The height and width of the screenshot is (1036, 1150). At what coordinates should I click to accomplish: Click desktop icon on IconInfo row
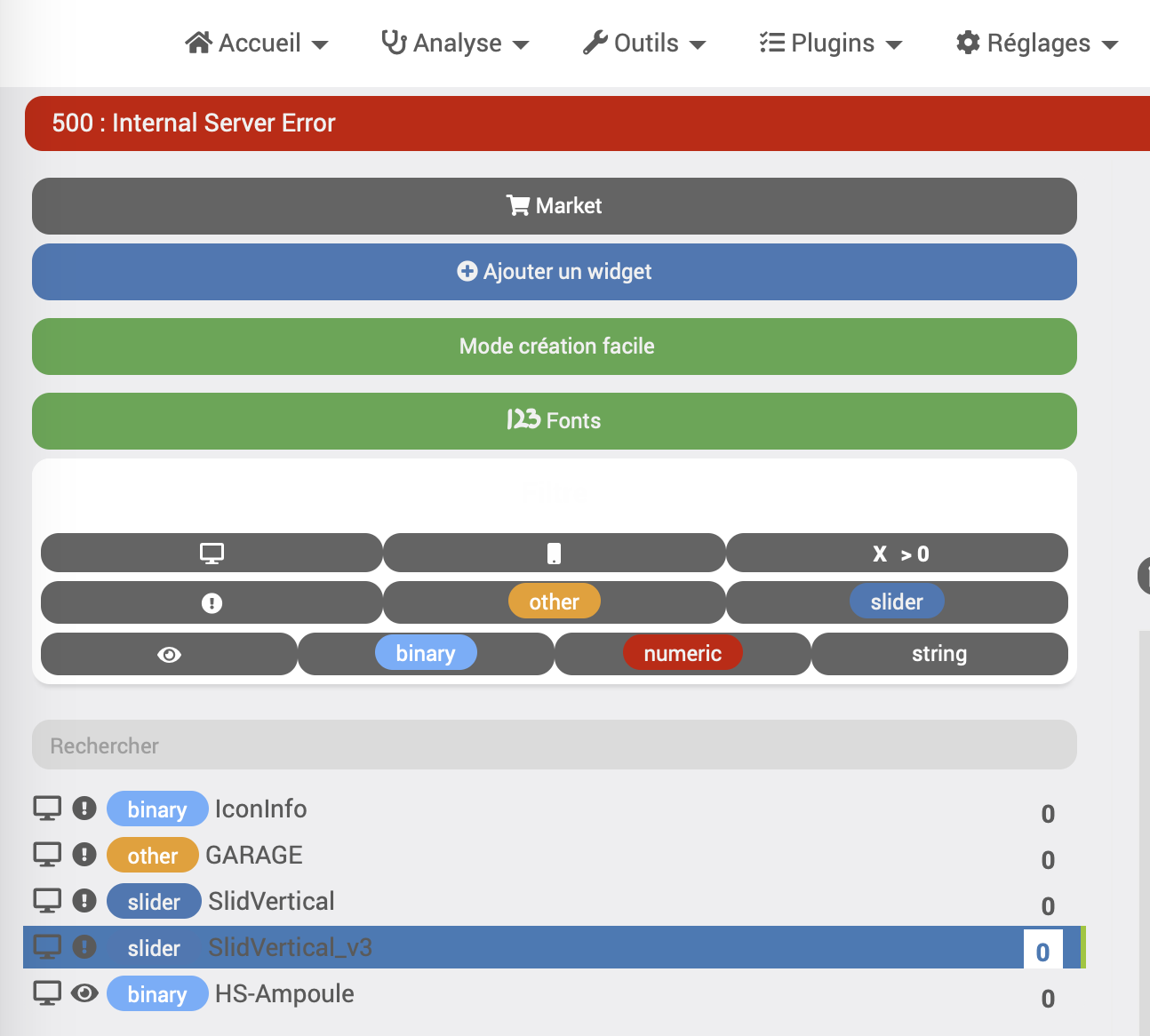(x=47, y=809)
